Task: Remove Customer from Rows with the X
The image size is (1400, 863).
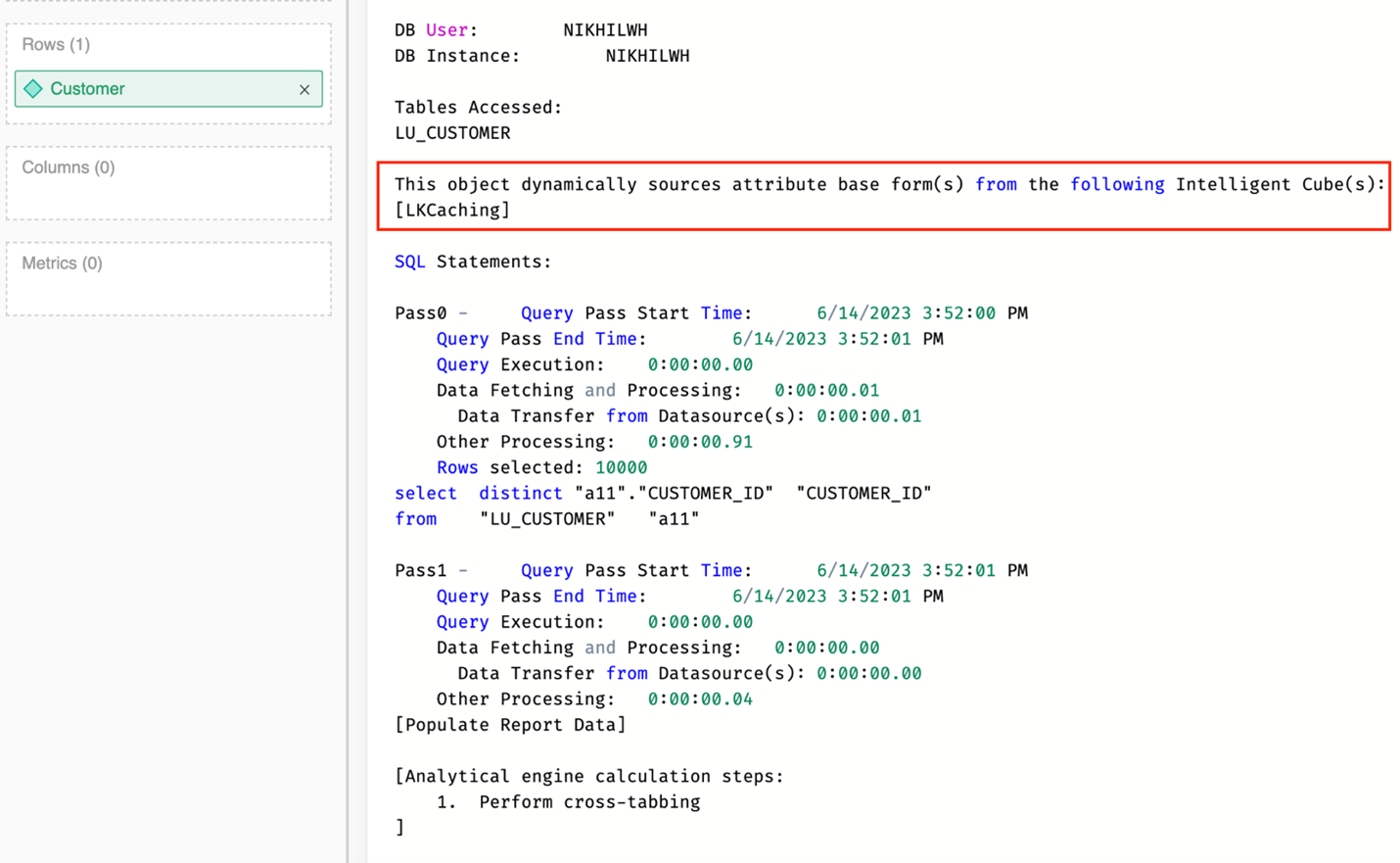Action: [304, 90]
